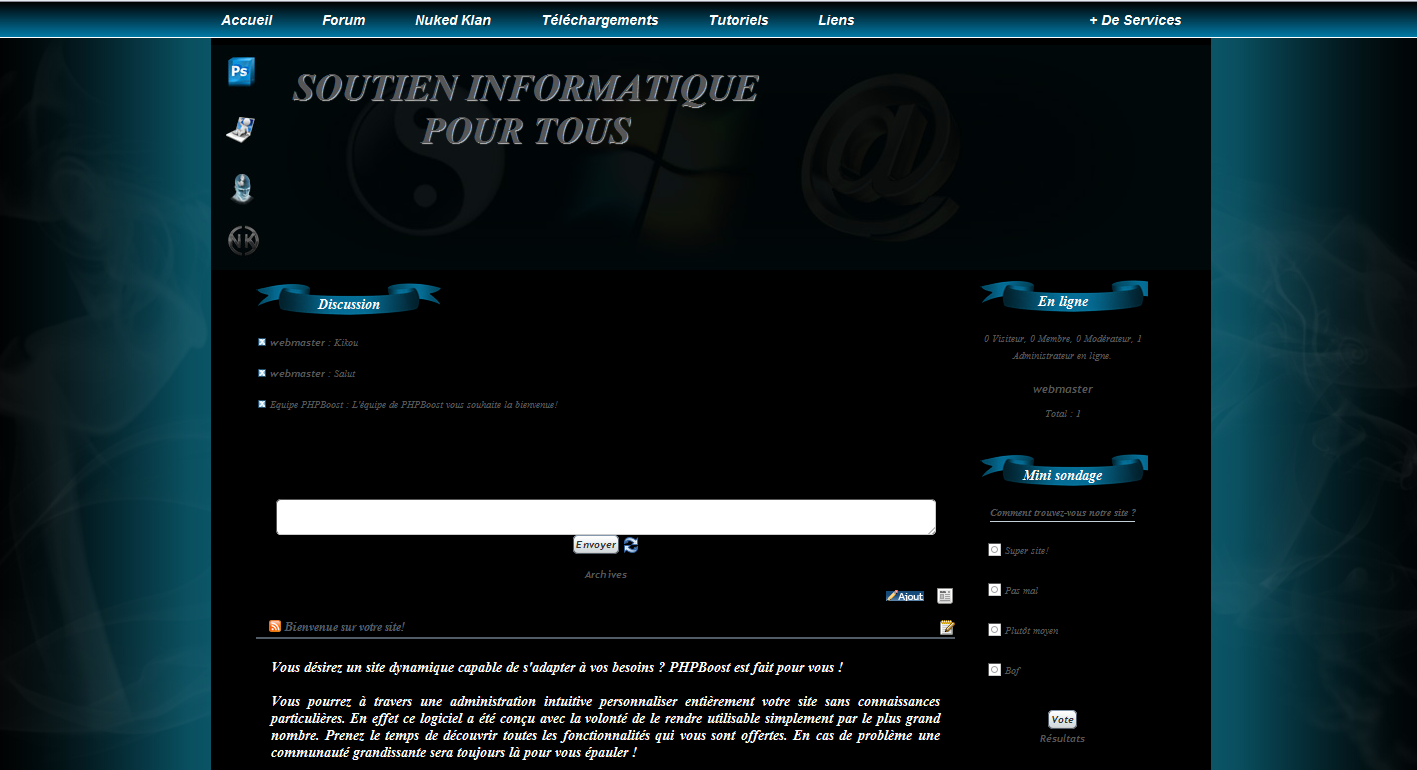Submit the poll with the Vote button
Viewport: 1417px width, 770px height.
(x=1062, y=720)
